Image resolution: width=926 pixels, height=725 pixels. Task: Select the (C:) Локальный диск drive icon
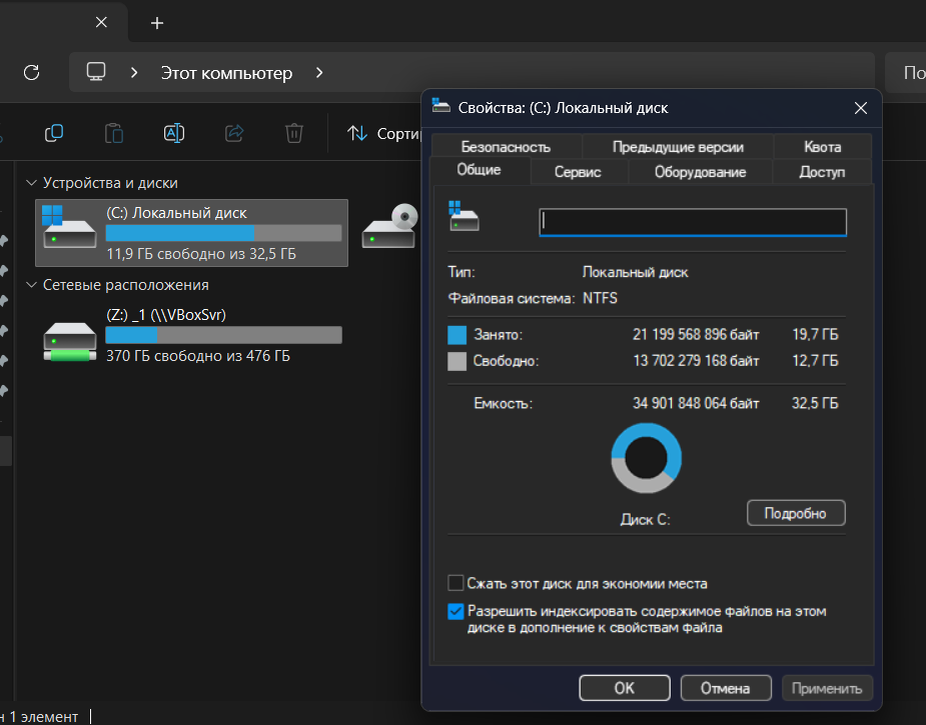(x=69, y=227)
